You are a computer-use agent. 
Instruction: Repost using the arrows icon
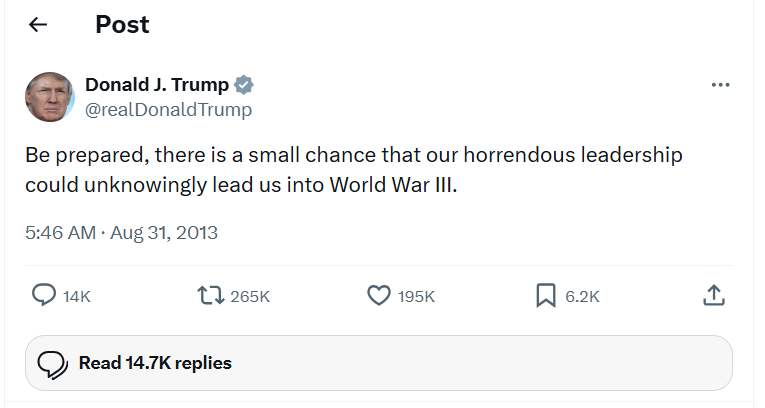[x=209, y=295]
